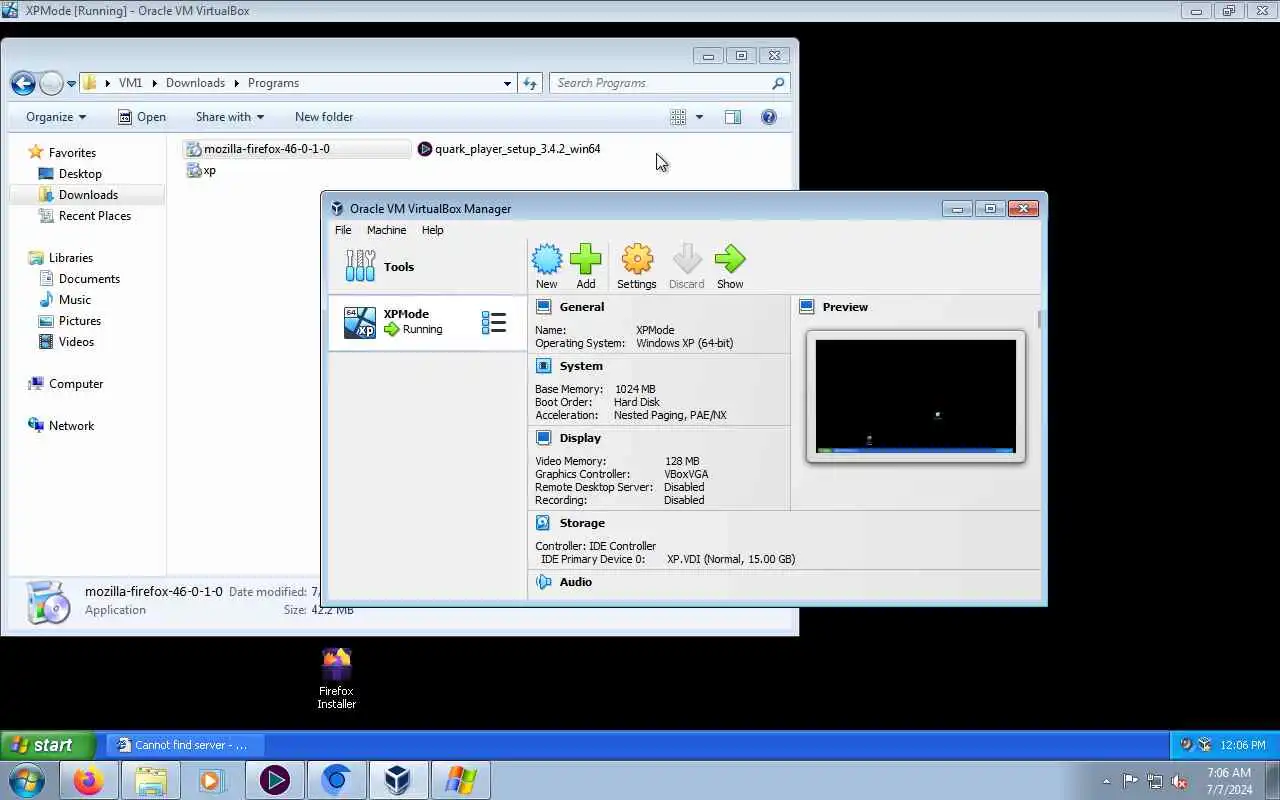Screen dimensions: 1280x800
Task: Click the Cannot find server taskbar item
Action: (x=185, y=745)
